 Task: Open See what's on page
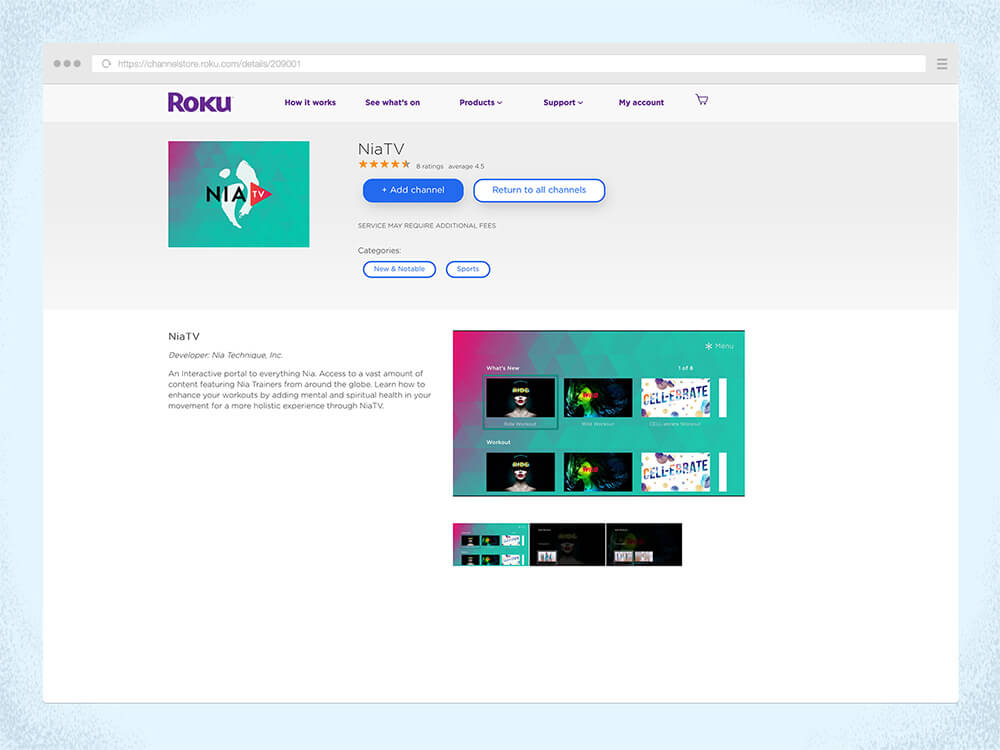click(x=392, y=102)
